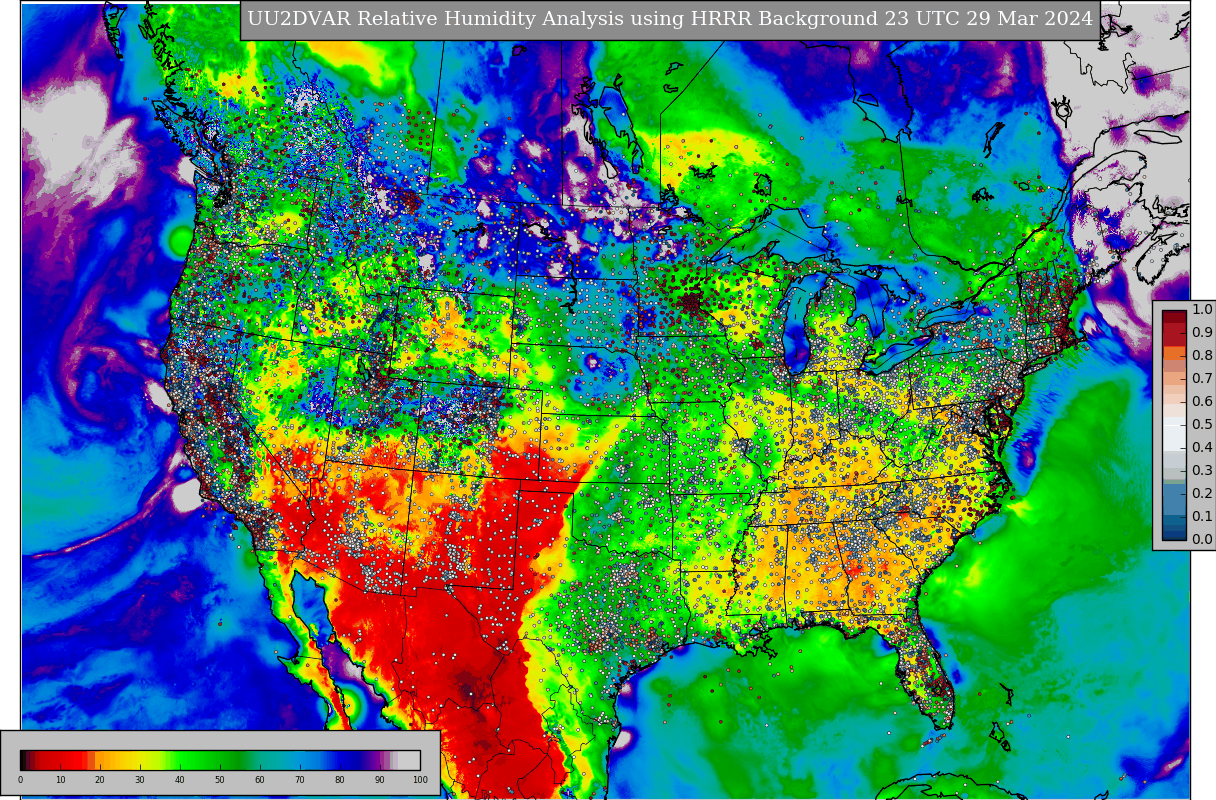Click the 80 tick label on humidity colorbar

(x=340, y=780)
